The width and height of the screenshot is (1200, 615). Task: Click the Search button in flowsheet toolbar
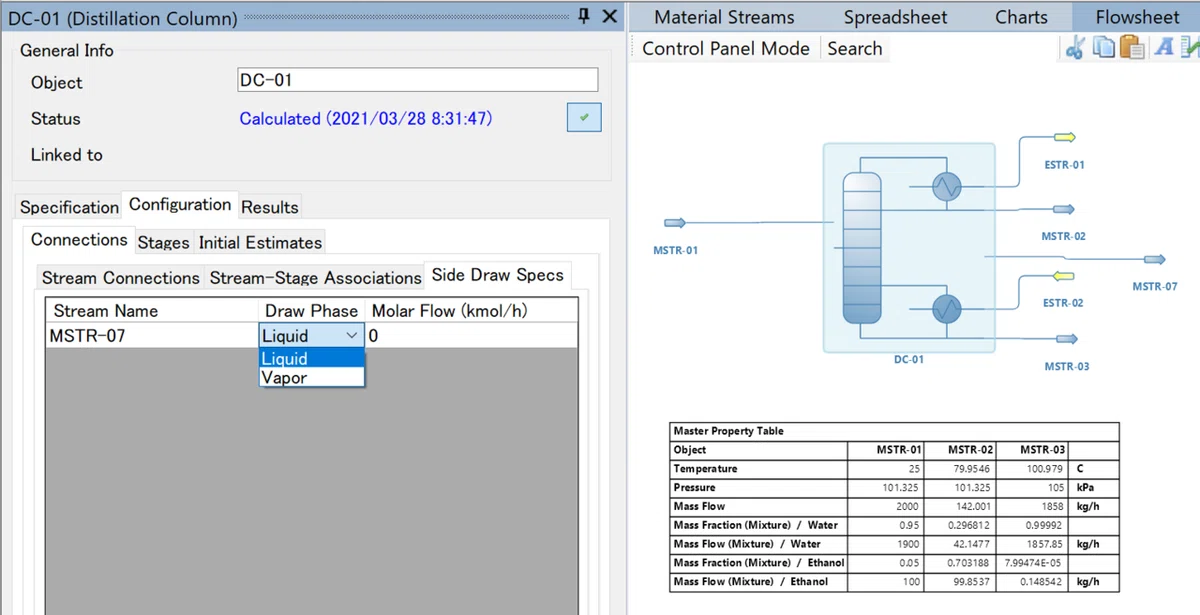tap(855, 48)
